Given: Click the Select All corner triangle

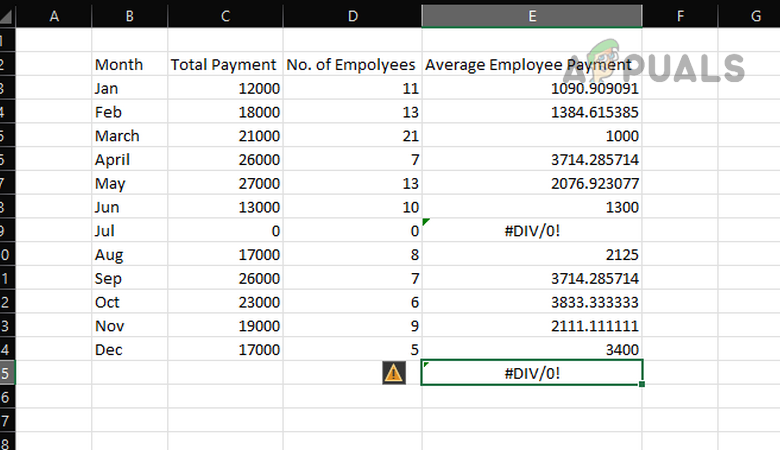Looking at the screenshot, I should 7,16.
